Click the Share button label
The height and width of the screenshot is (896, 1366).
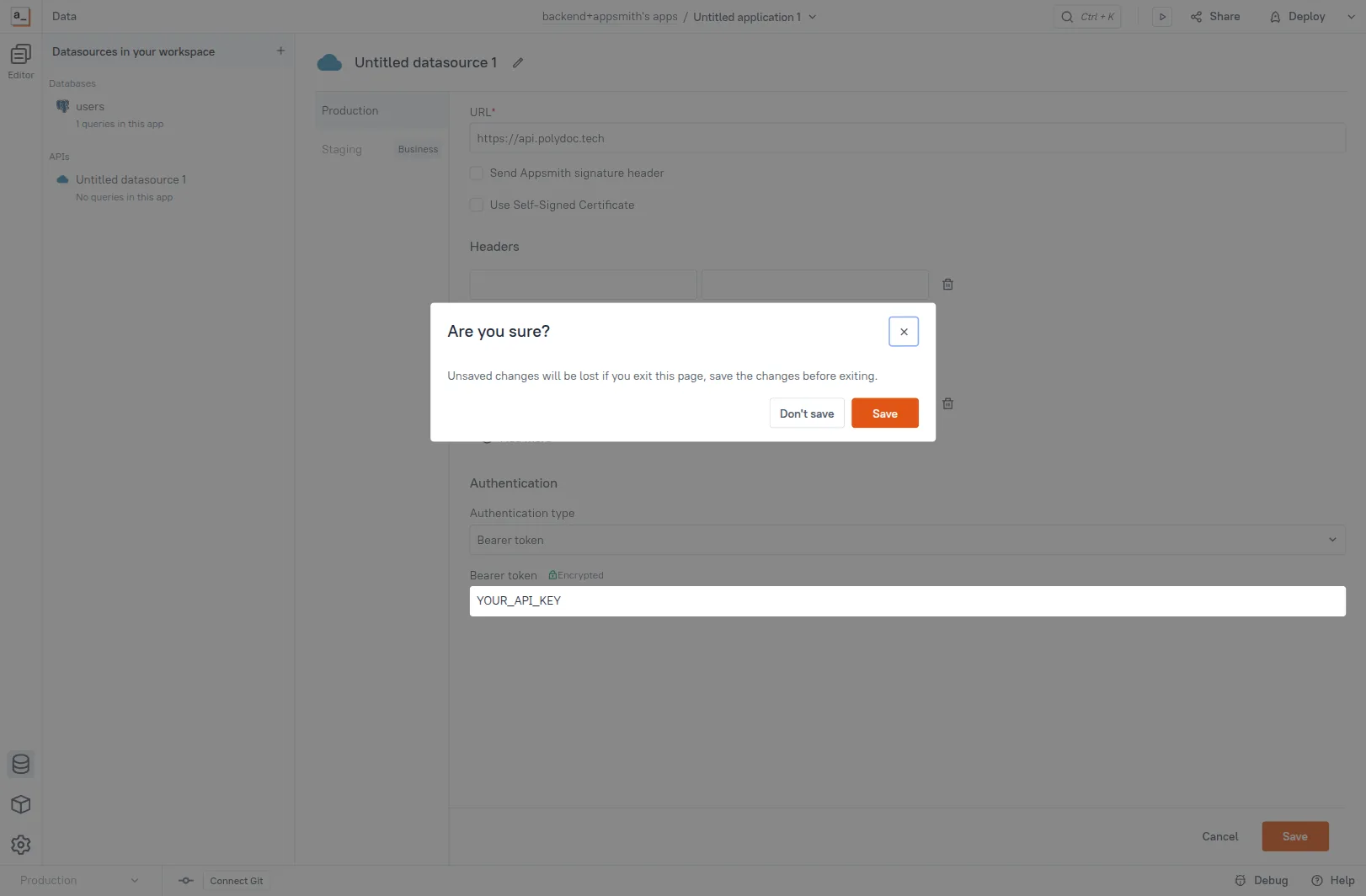click(x=1225, y=17)
